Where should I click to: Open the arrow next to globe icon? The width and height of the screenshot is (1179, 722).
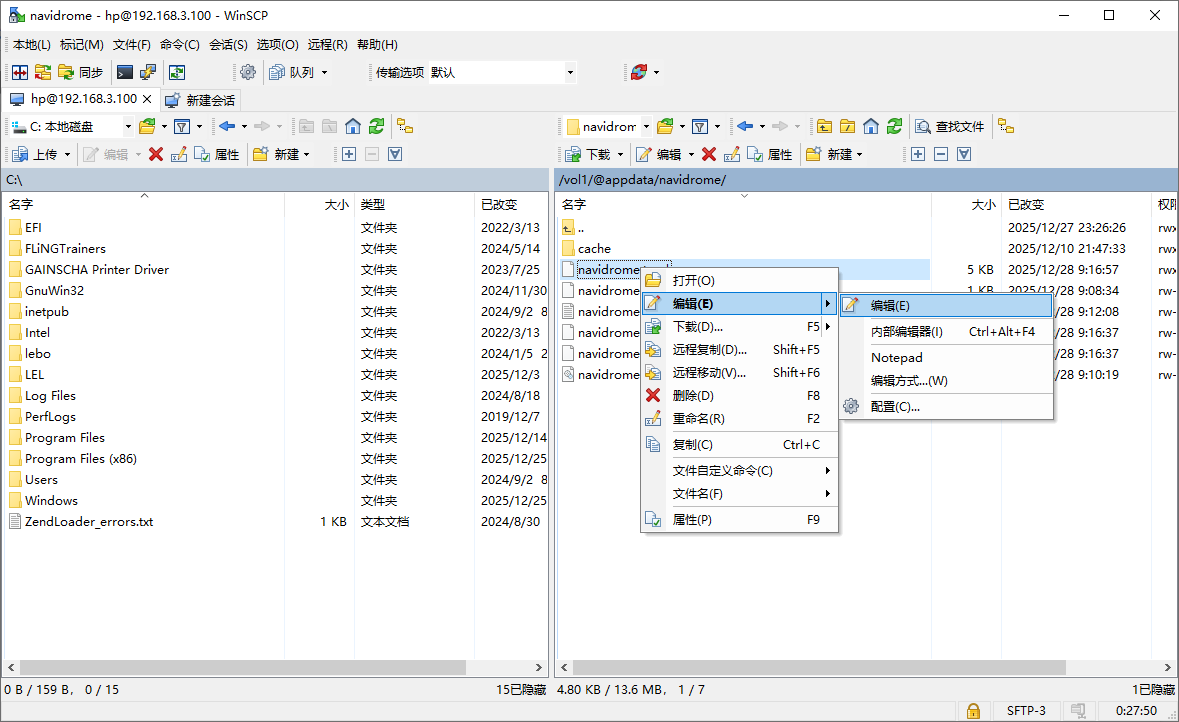click(656, 72)
